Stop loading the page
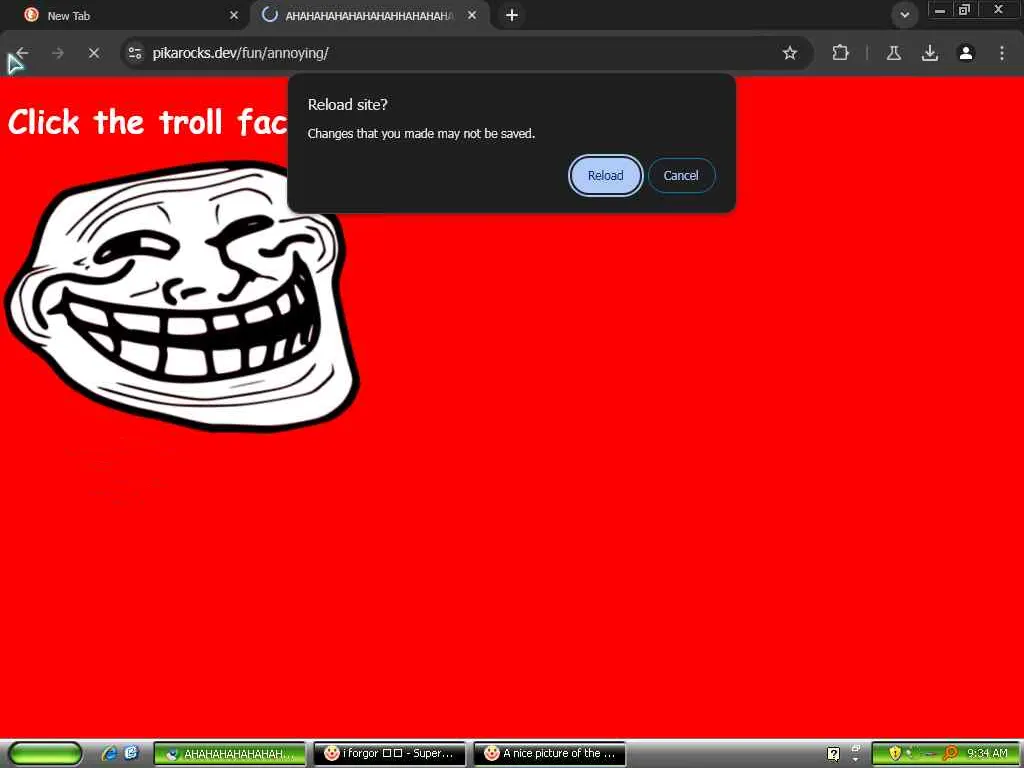This screenshot has width=1024, height=768. 94,53
